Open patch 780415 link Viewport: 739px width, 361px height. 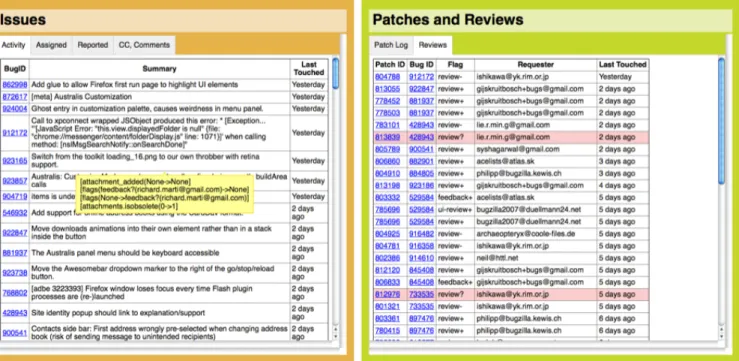(x=387, y=330)
